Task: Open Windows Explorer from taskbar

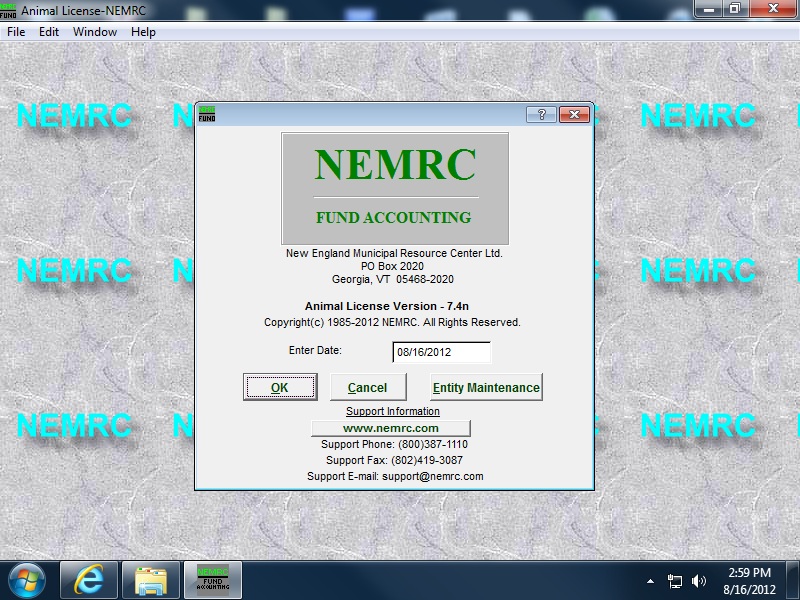Action: (x=151, y=580)
